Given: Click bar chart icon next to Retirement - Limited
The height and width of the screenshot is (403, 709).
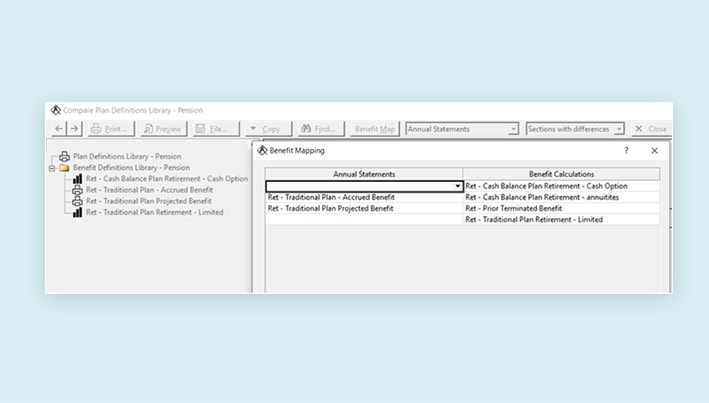Looking at the screenshot, I should (78, 212).
